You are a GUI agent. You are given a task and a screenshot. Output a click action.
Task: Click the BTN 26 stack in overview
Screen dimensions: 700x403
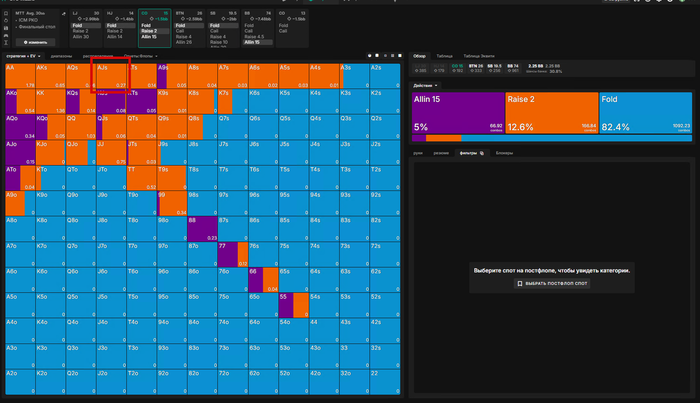[x=477, y=68]
